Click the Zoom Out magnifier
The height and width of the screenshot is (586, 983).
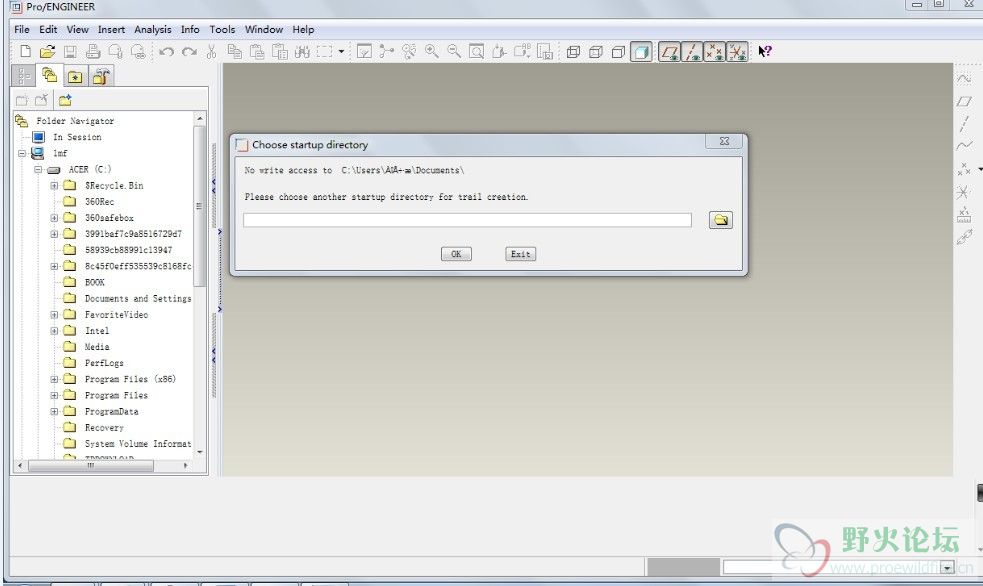454,51
